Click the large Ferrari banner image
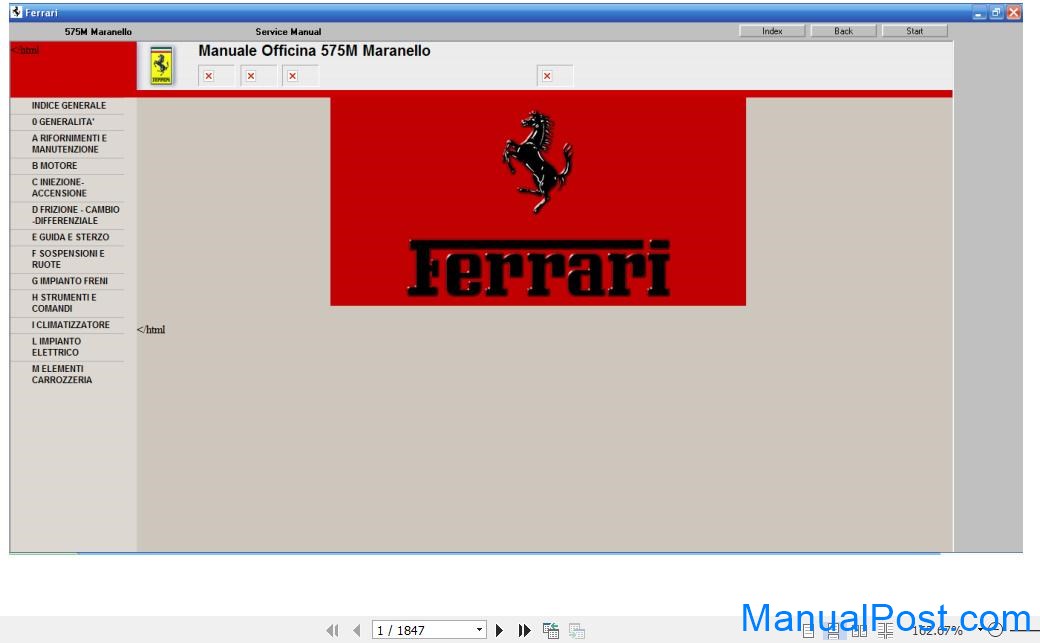 538,202
